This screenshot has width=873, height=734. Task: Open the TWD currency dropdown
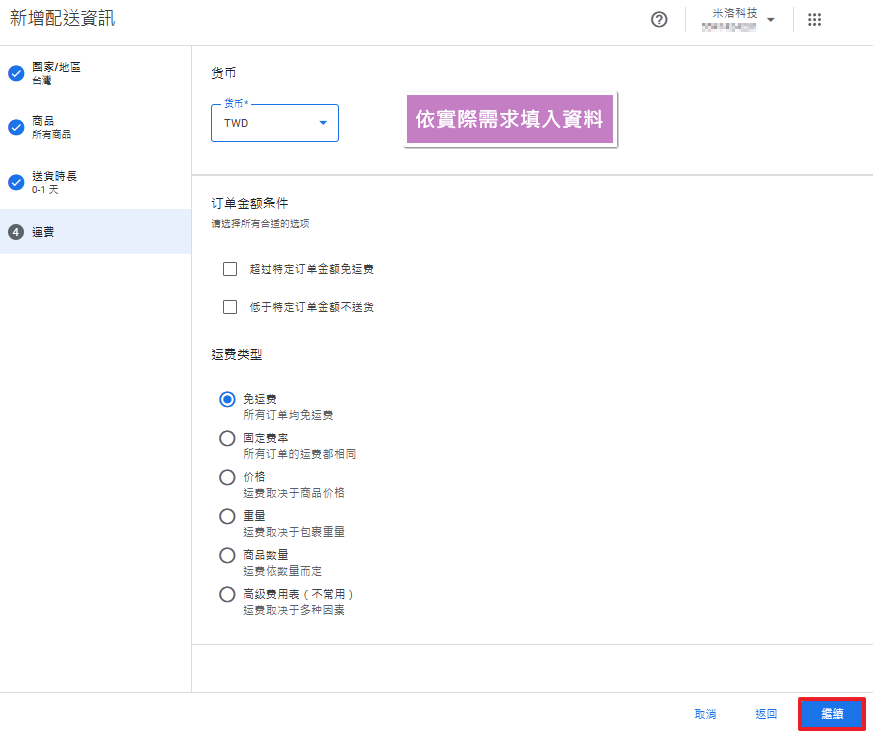(x=275, y=123)
